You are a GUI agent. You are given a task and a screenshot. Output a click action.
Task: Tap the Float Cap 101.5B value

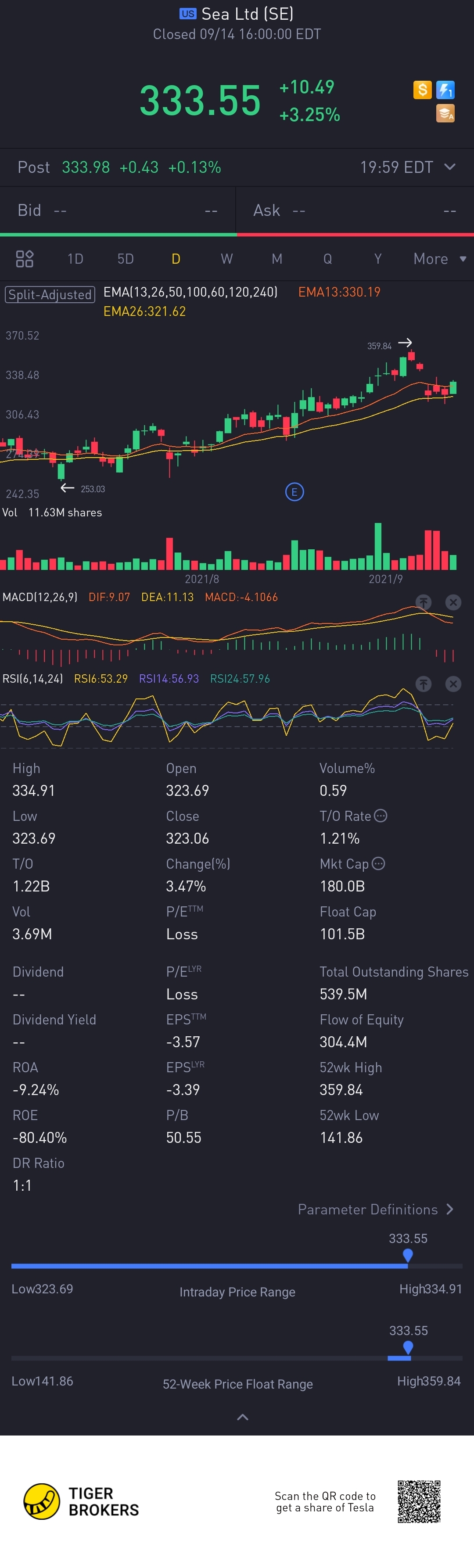pos(342,934)
